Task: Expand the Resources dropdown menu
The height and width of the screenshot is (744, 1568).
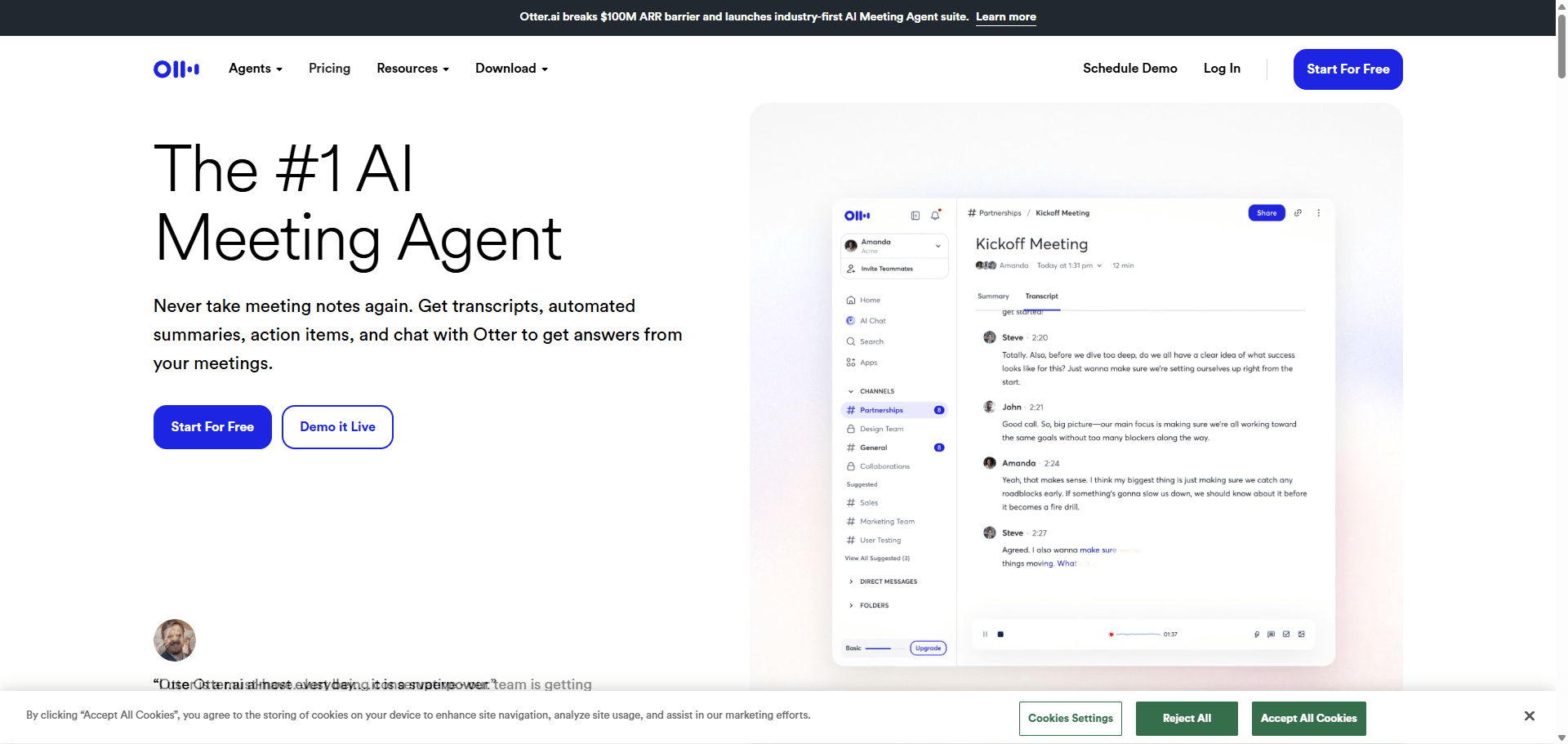Action: pyautogui.click(x=413, y=69)
